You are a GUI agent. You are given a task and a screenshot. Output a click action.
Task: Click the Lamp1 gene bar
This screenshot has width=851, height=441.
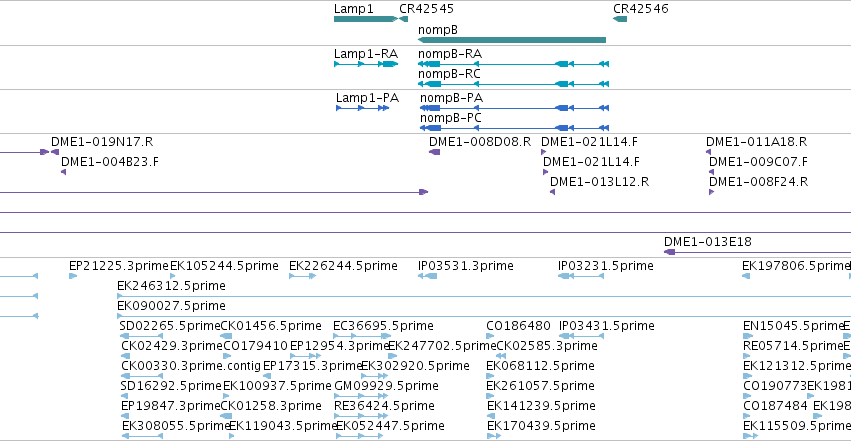pyautogui.click(x=365, y=19)
